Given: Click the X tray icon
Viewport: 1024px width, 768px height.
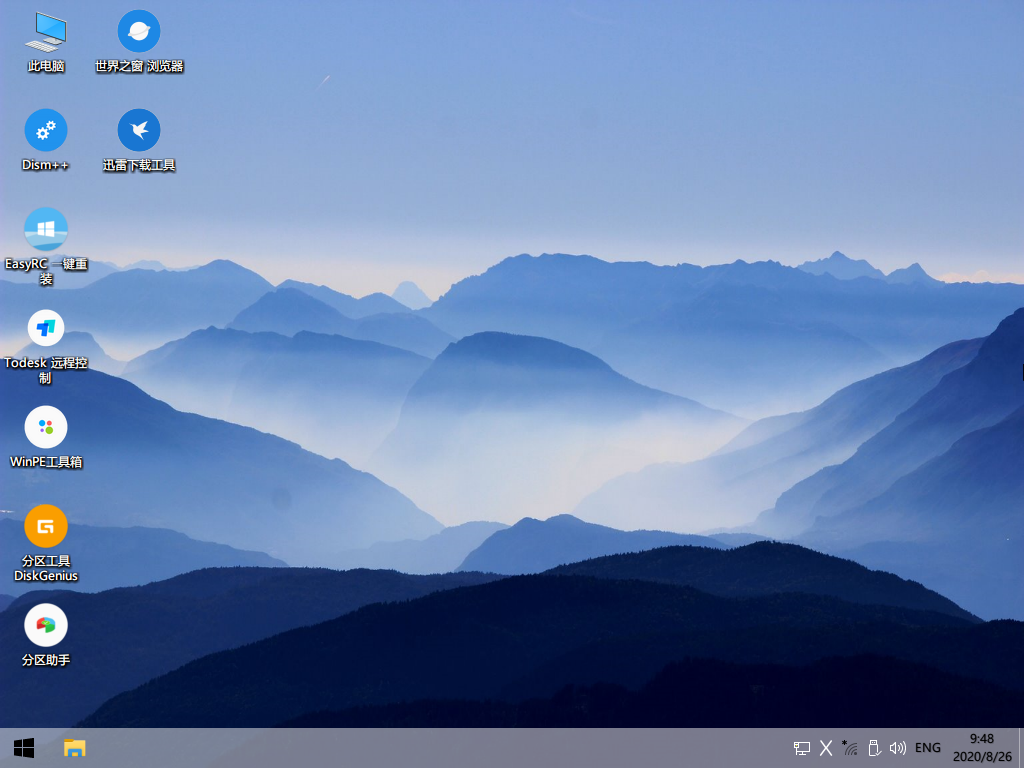Looking at the screenshot, I should (x=826, y=748).
